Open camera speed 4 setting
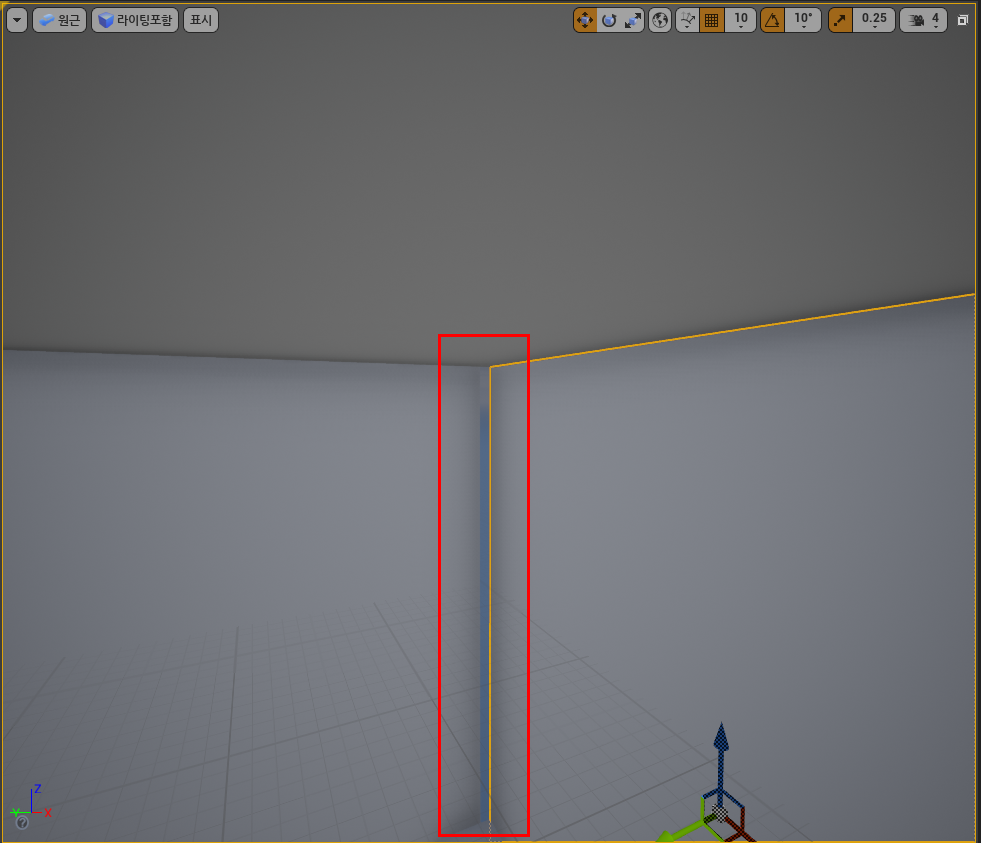This screenshot has height=843, width=981. click(923, 20)
